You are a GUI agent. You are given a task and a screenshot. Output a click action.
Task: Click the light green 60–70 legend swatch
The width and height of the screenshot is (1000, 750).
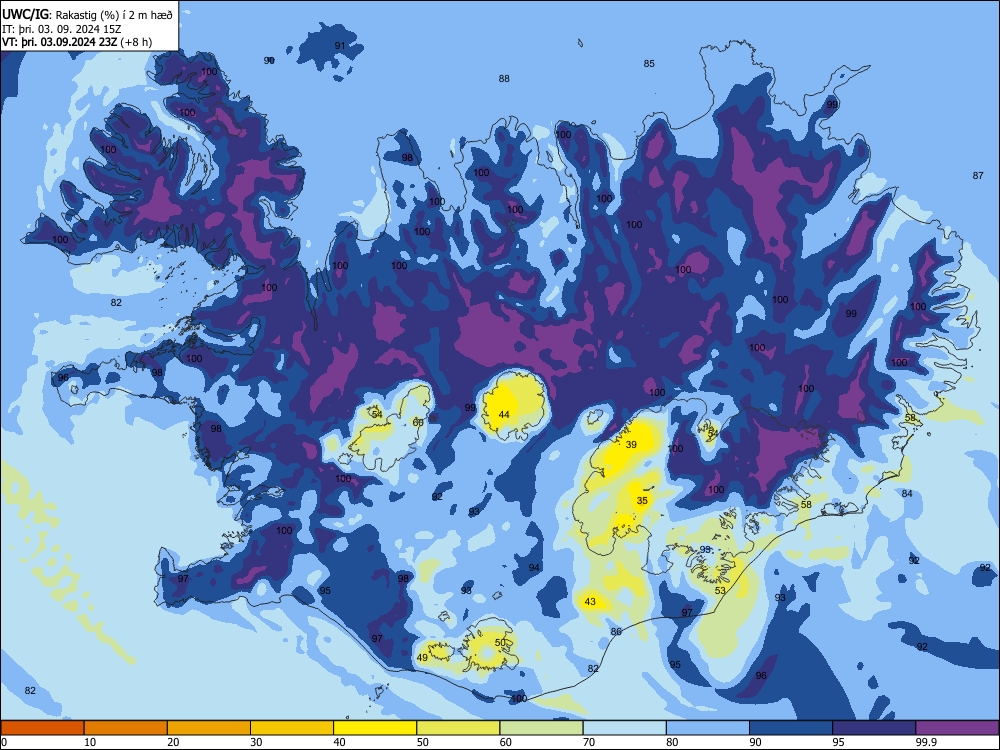(x=541, y=728)
